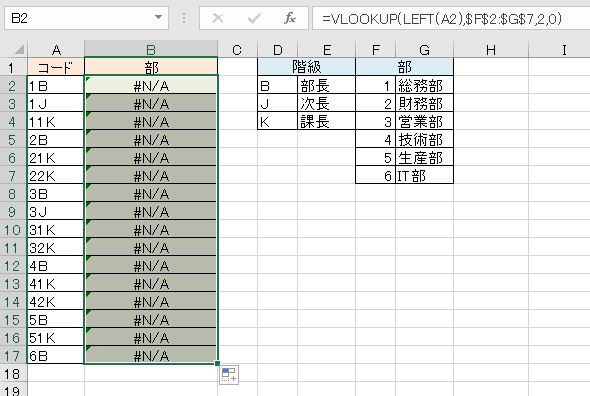Select column F header

(376, 49)
